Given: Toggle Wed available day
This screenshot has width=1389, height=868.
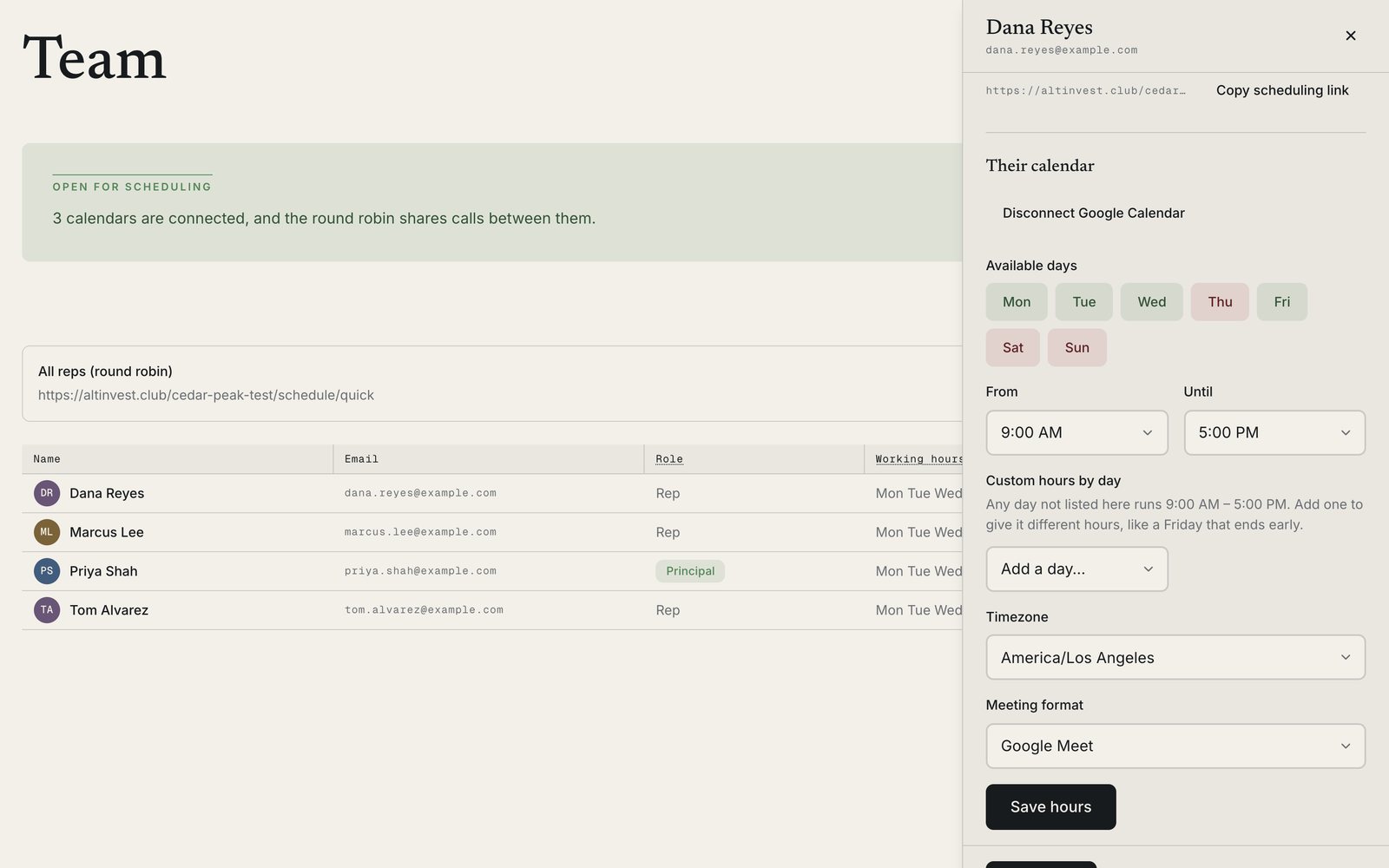Looking at the screenshot, I should [1151, 302].
